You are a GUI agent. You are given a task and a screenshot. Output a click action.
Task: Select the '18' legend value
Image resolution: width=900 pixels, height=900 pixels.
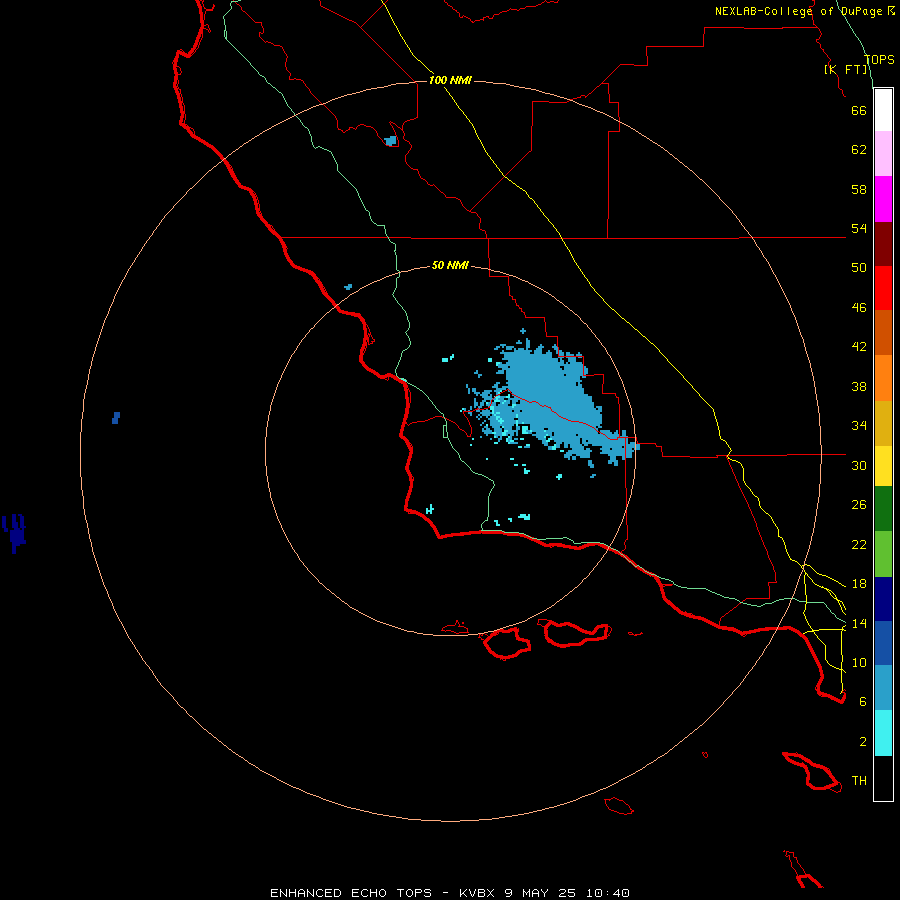click(859, 584)
